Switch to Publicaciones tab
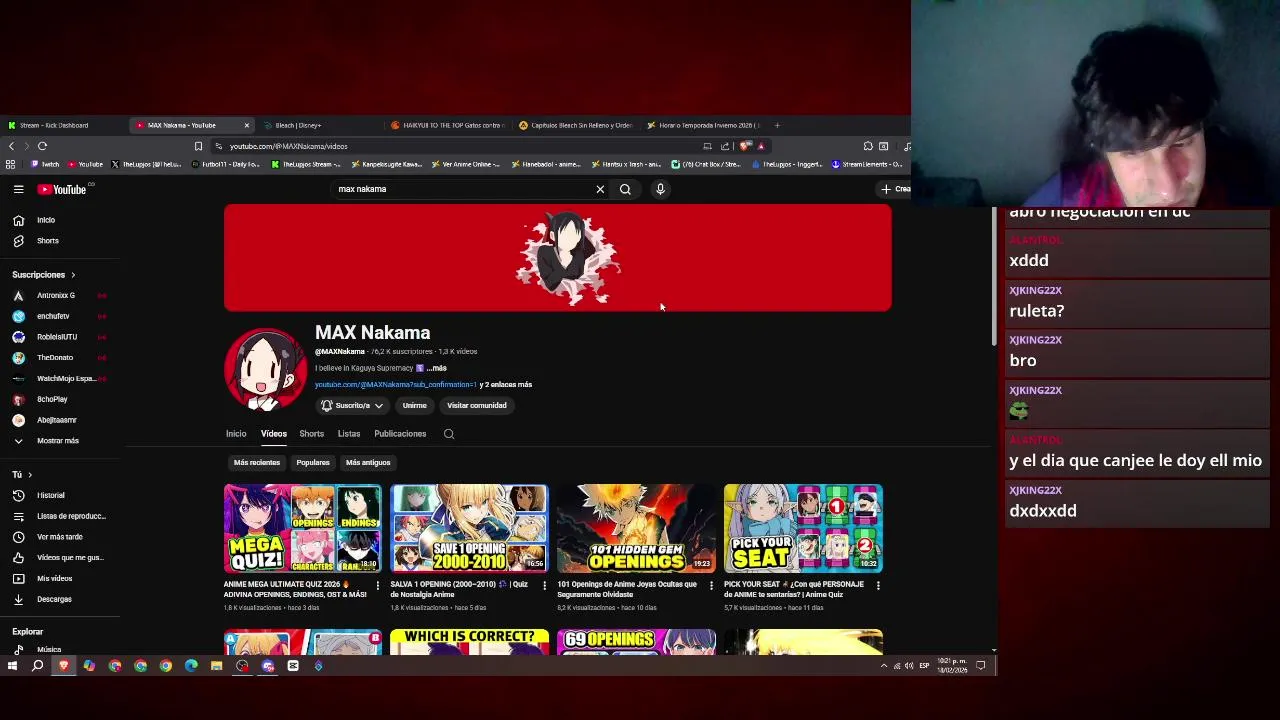This screenshot has height=720, width=1280. tap(400, 434)
